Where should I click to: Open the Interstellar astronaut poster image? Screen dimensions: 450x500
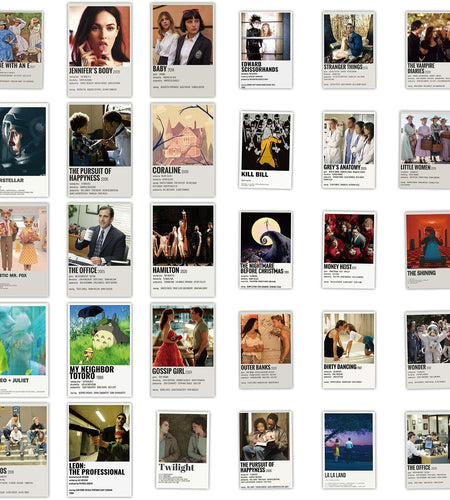23,141
